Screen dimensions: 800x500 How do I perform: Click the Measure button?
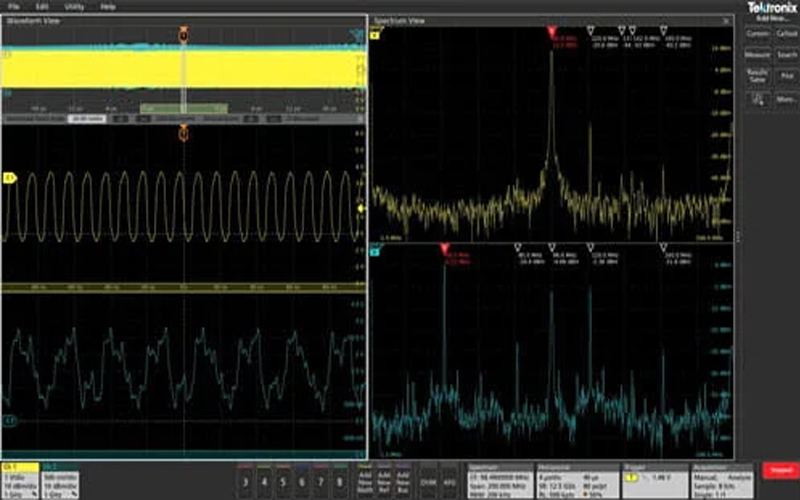tap(757, 55)
